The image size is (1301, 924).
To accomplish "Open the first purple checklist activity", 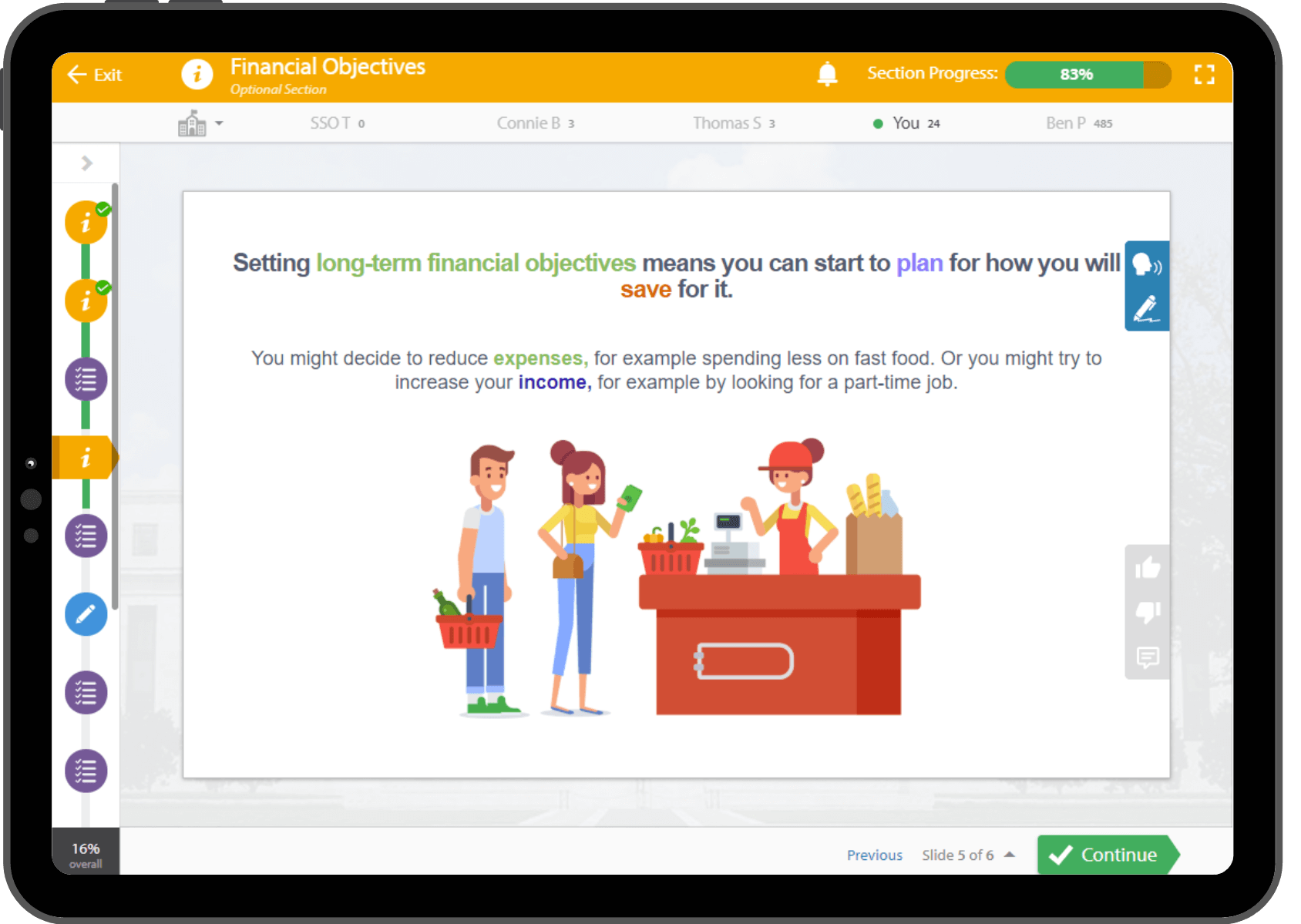I will 86,379.
